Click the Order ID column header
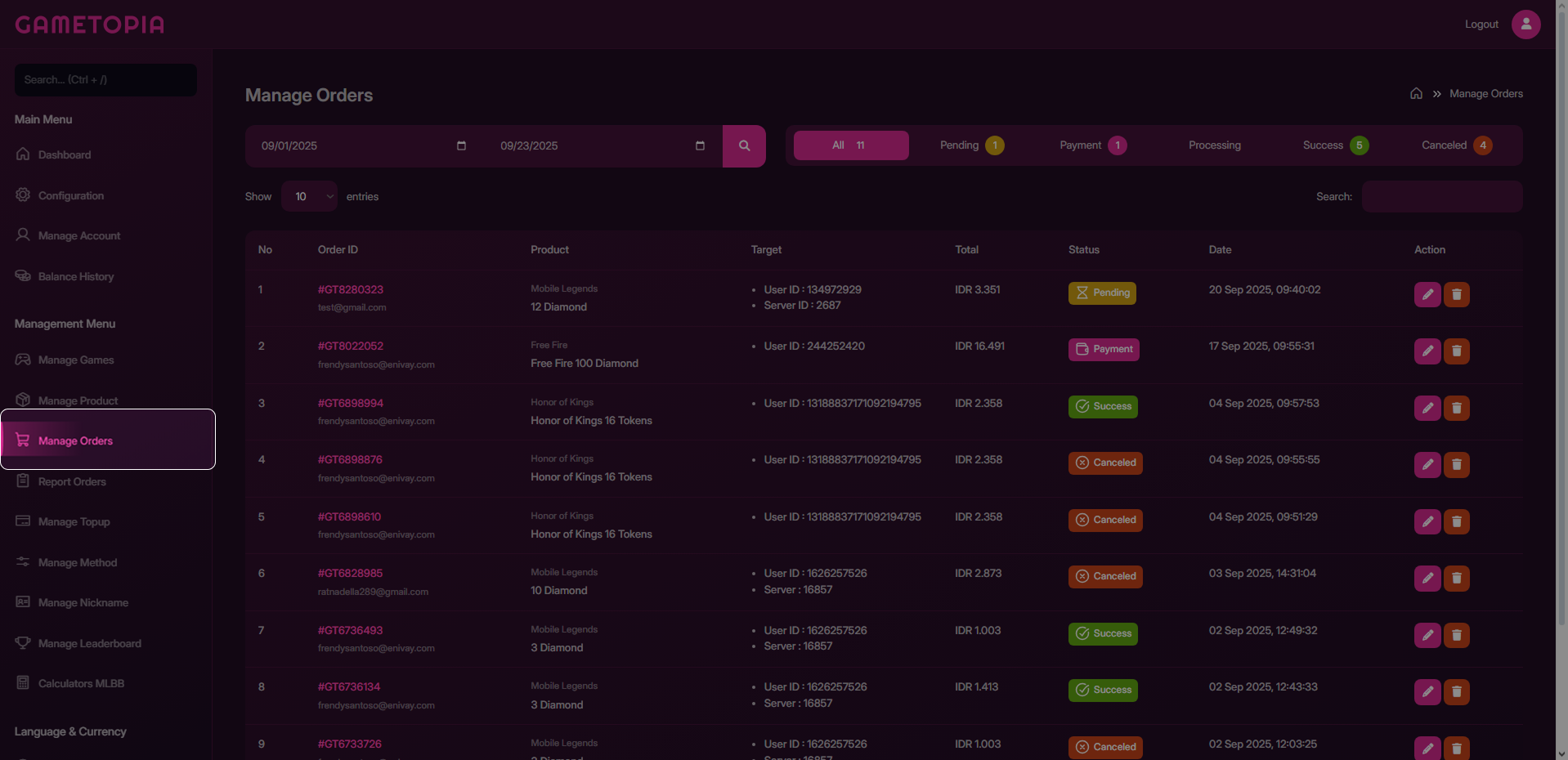 click(338, 249)
